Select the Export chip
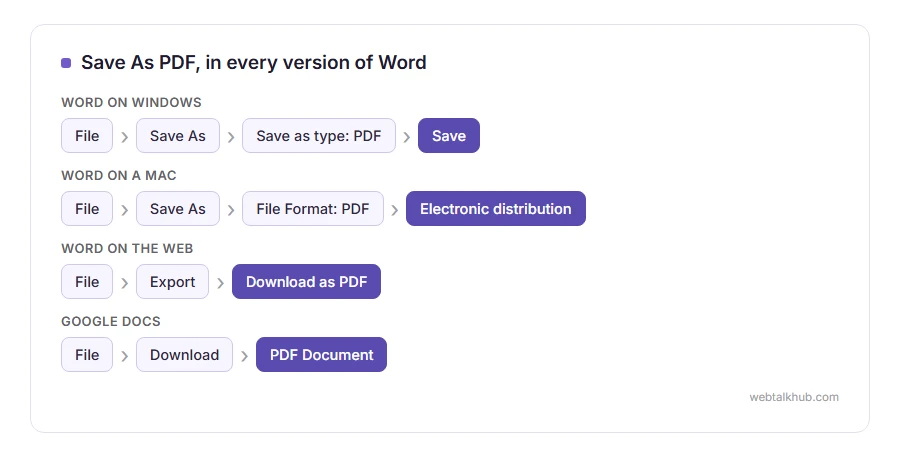 click(172, 281)
